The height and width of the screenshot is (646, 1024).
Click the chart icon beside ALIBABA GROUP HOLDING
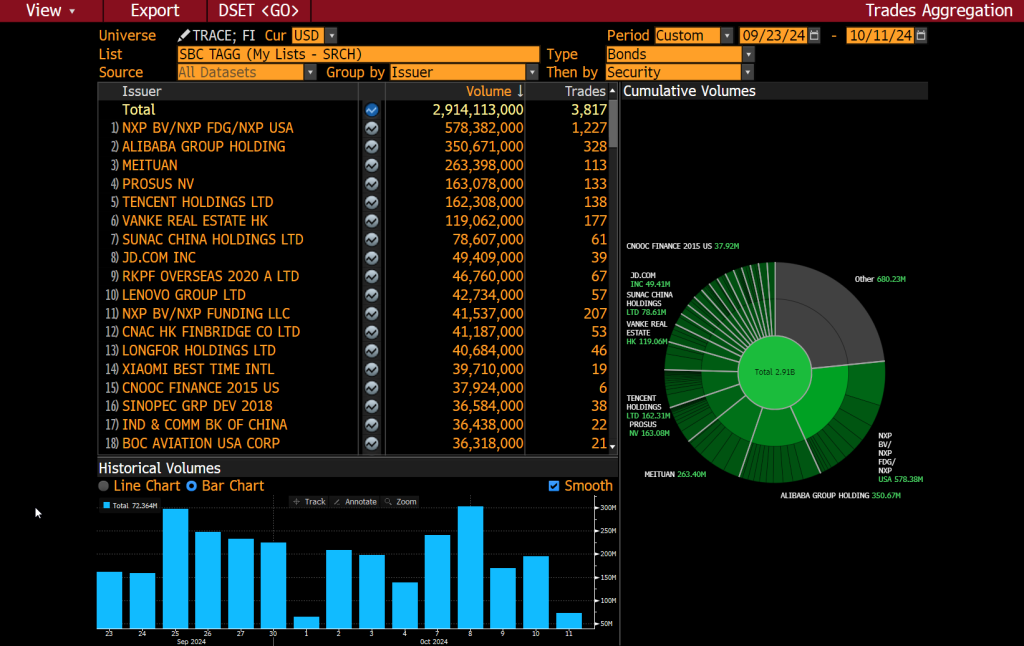tap(372, 147)
